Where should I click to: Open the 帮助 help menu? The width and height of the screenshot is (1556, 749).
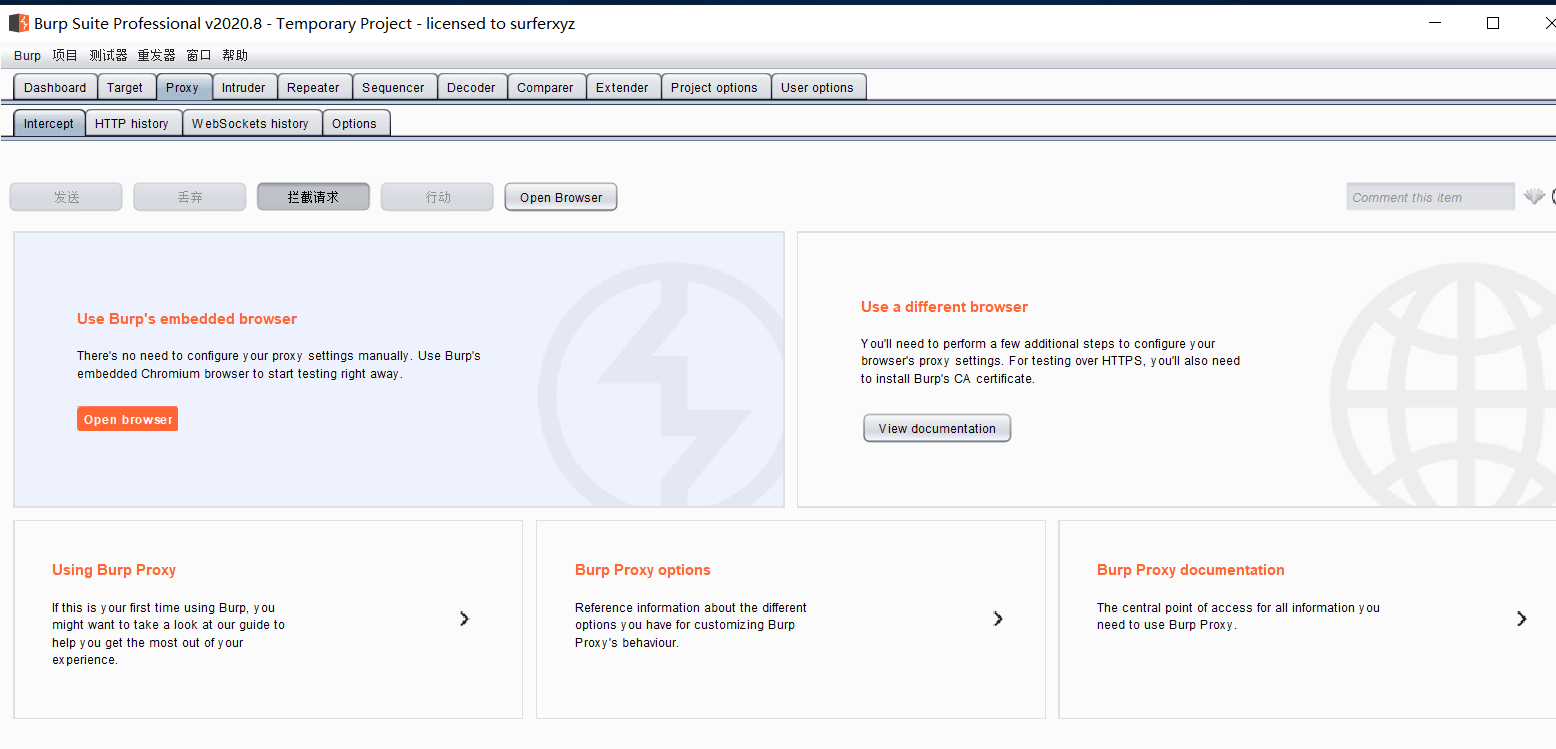(235, 56)
